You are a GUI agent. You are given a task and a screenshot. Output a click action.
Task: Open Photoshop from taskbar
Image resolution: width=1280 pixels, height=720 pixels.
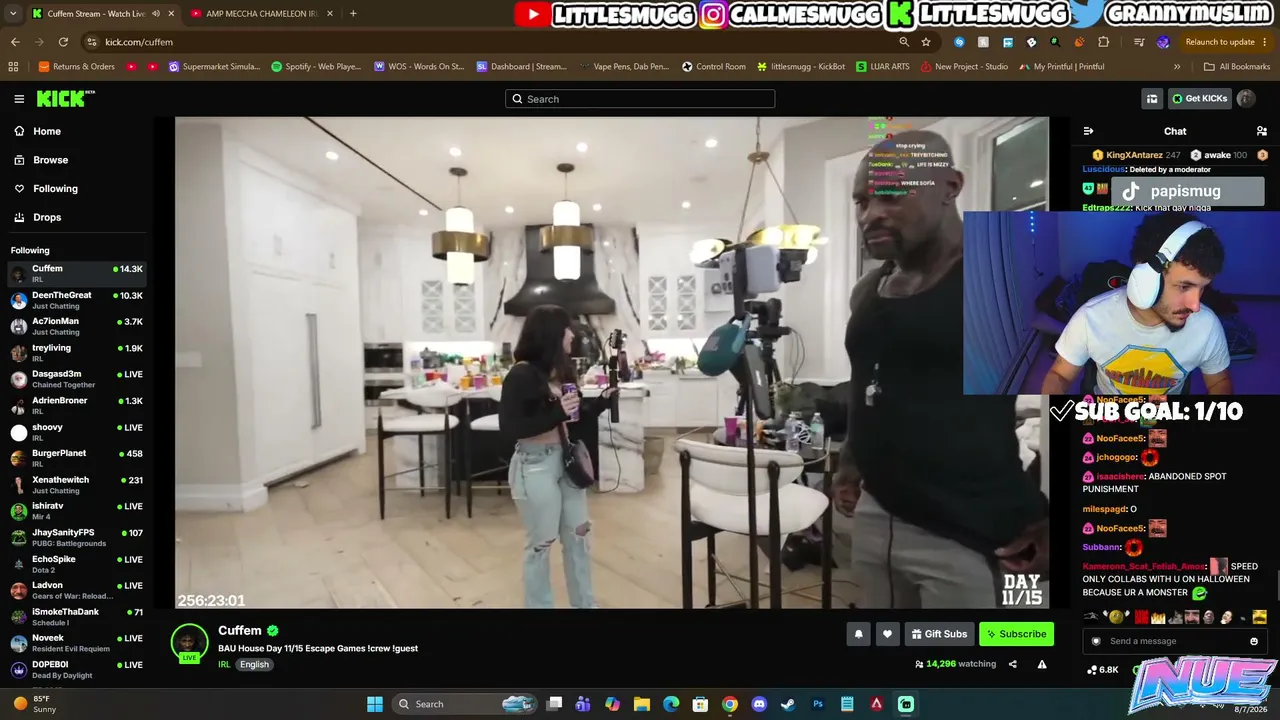(818, 704)
